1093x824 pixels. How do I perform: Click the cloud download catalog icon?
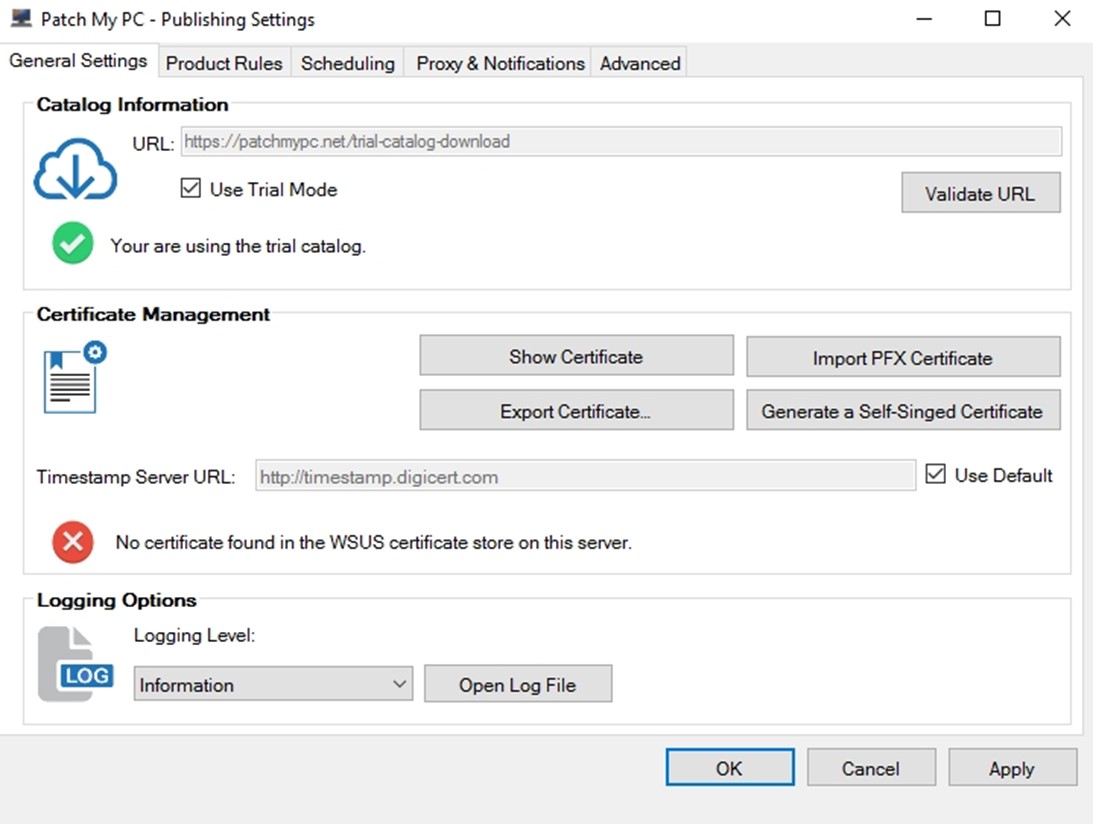(x=75, y=169)
